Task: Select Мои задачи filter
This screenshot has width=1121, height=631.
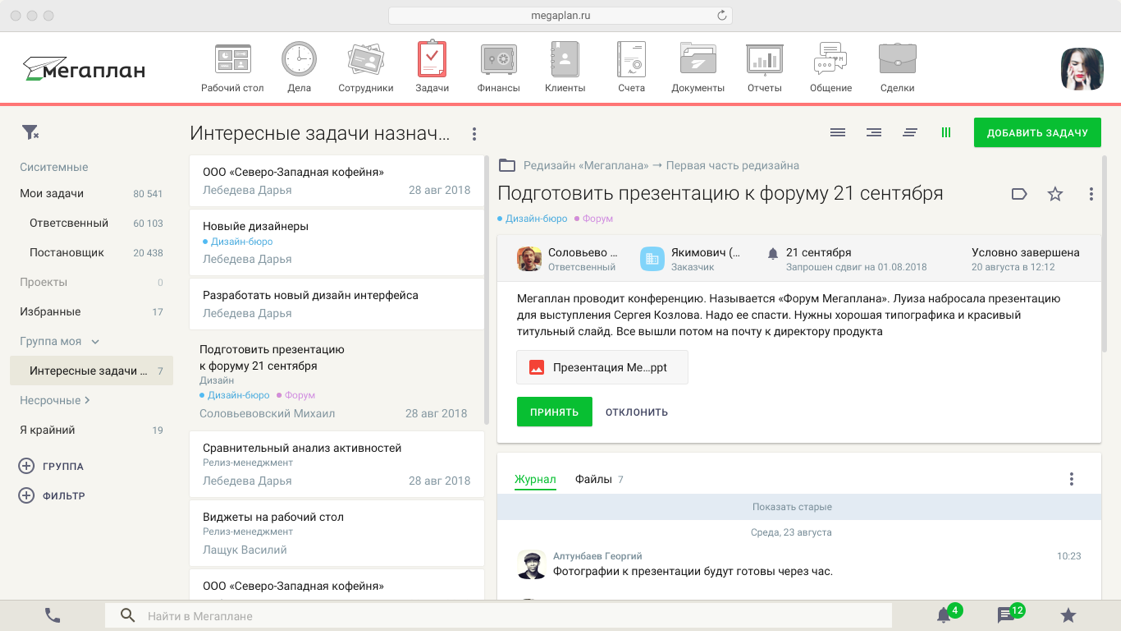Action: 92,194
